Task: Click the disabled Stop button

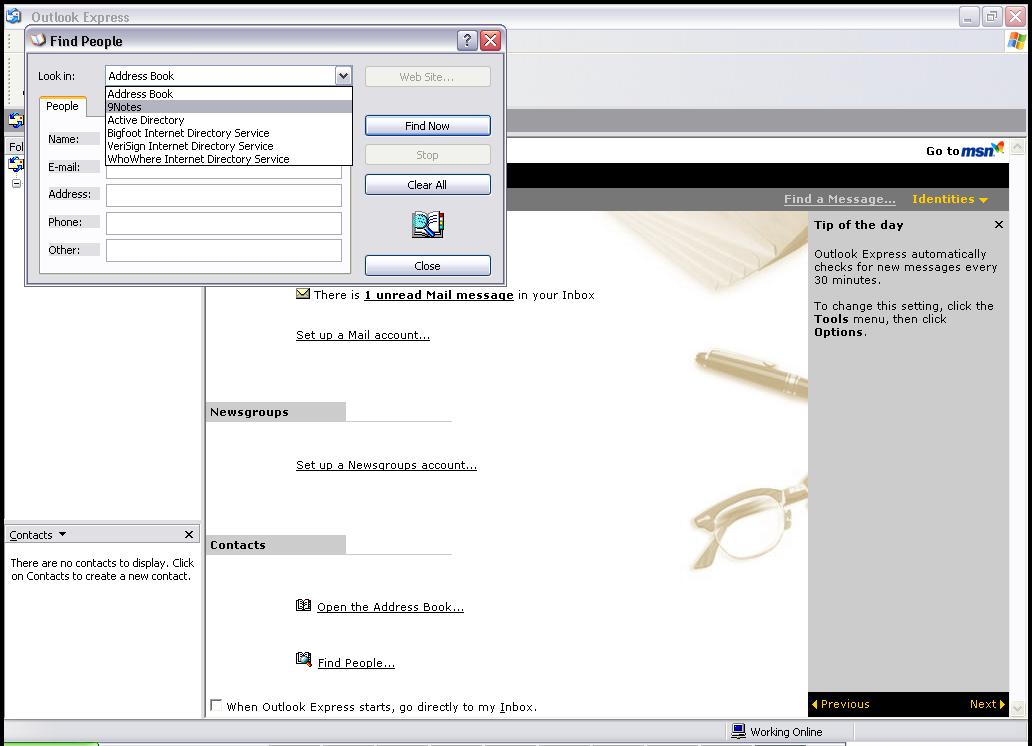Action: (x=428, y=155)
